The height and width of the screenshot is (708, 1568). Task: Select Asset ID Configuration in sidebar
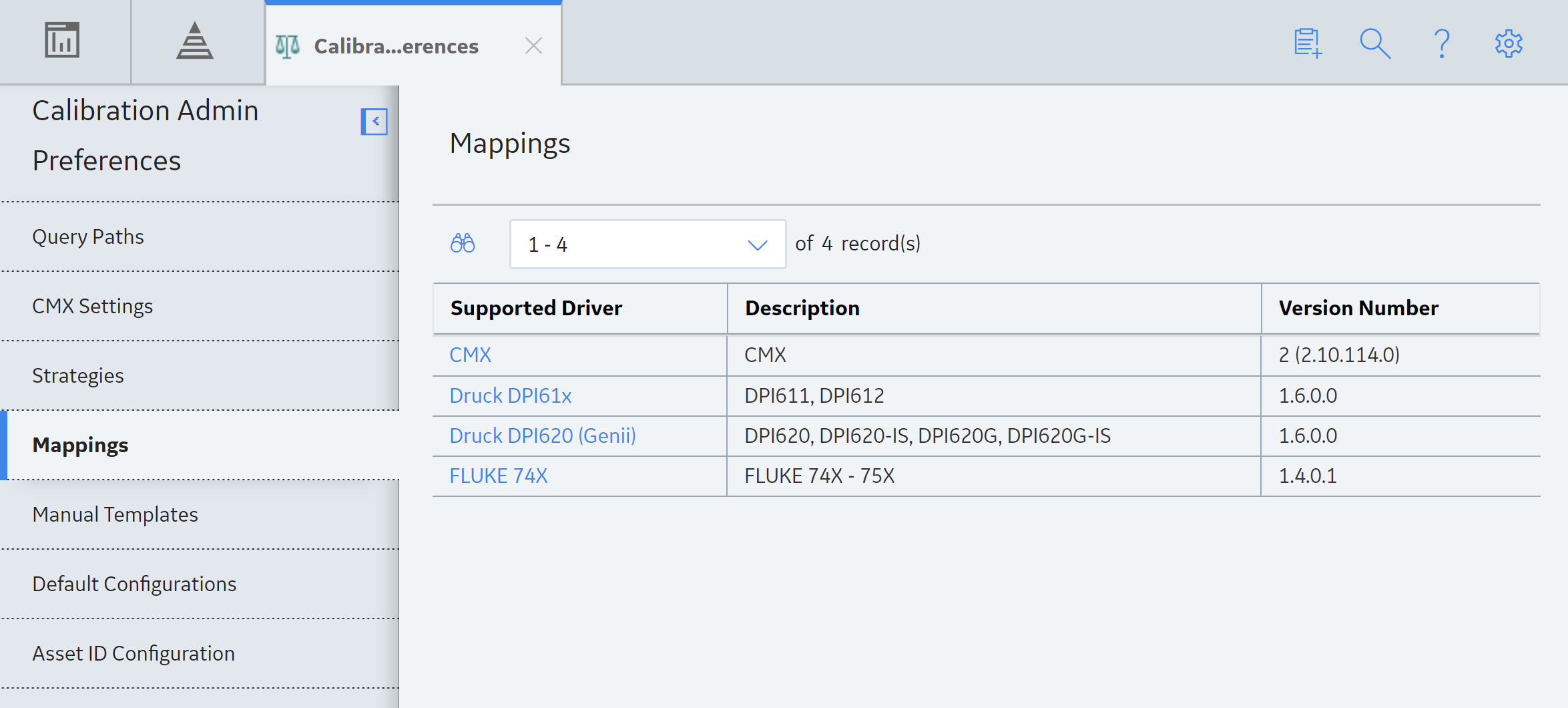(200, 653)
